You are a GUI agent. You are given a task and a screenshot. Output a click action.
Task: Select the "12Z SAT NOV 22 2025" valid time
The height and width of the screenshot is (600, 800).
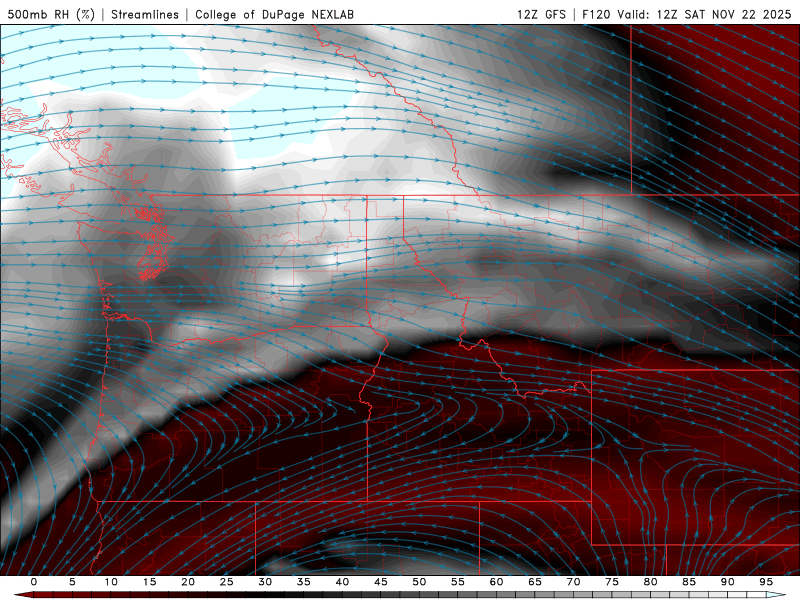click(x=724, y=14)
